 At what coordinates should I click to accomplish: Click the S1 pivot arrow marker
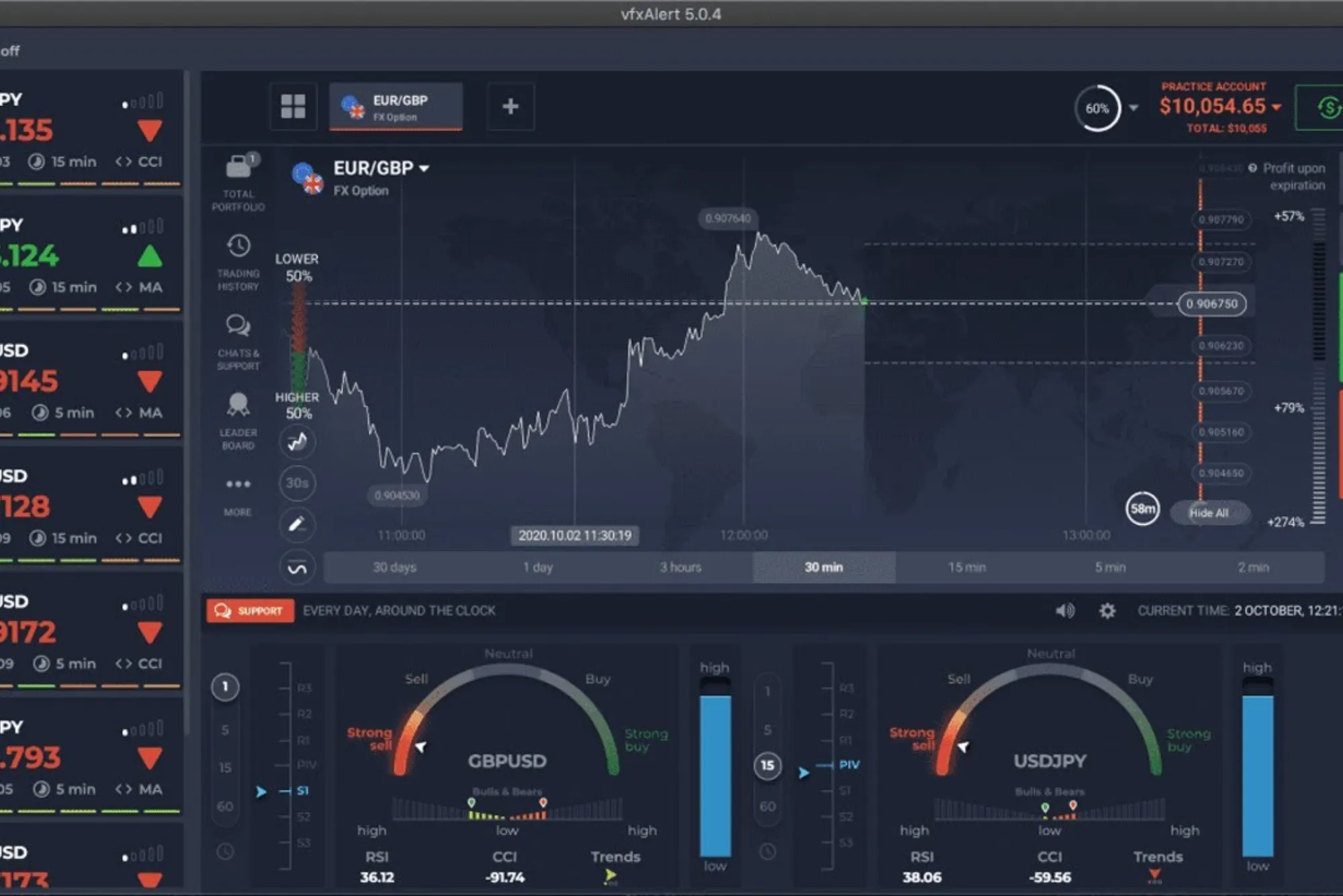pos(261,792)
